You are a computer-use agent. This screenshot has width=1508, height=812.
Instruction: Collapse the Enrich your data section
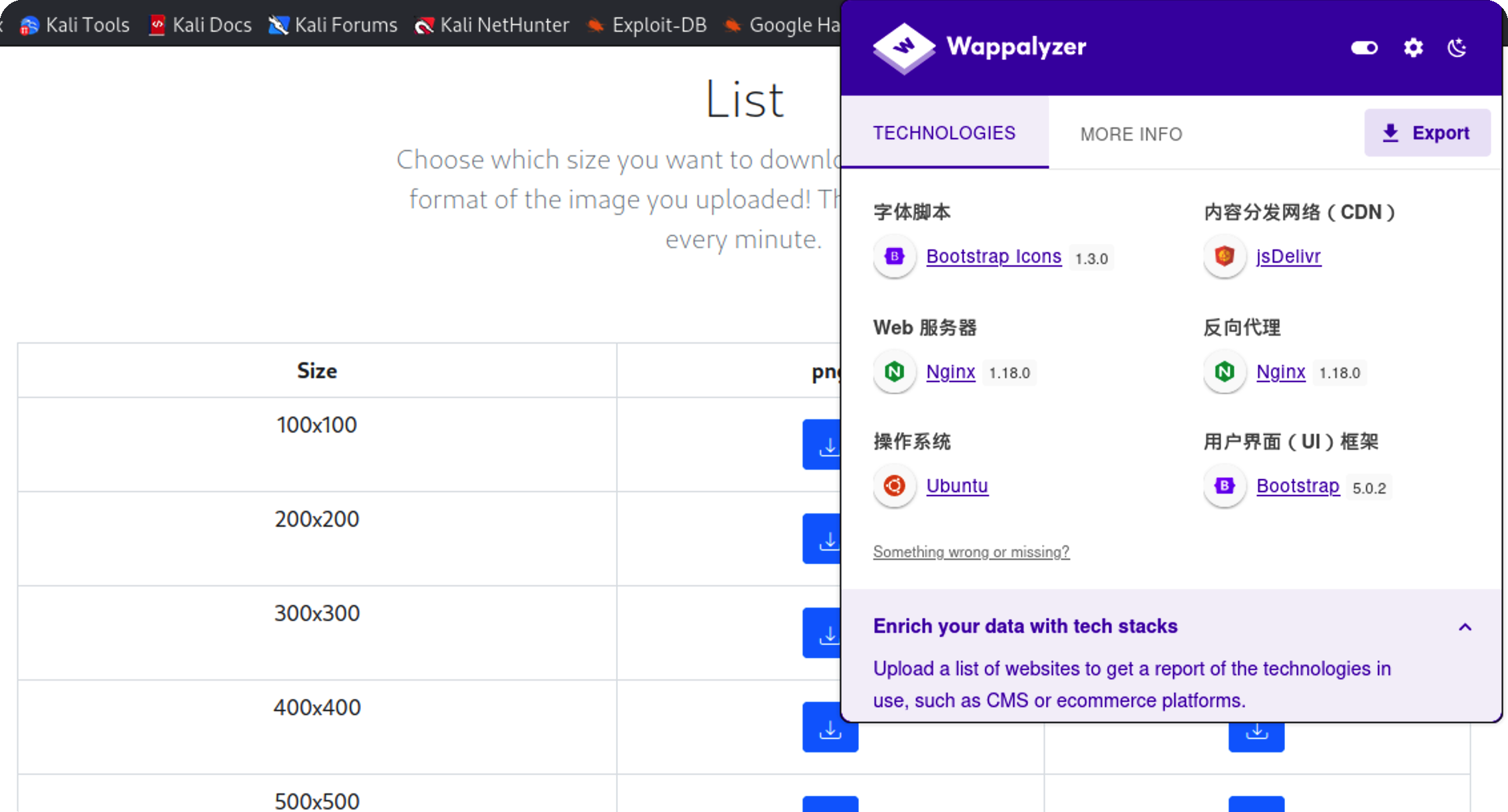(1465, 627)
